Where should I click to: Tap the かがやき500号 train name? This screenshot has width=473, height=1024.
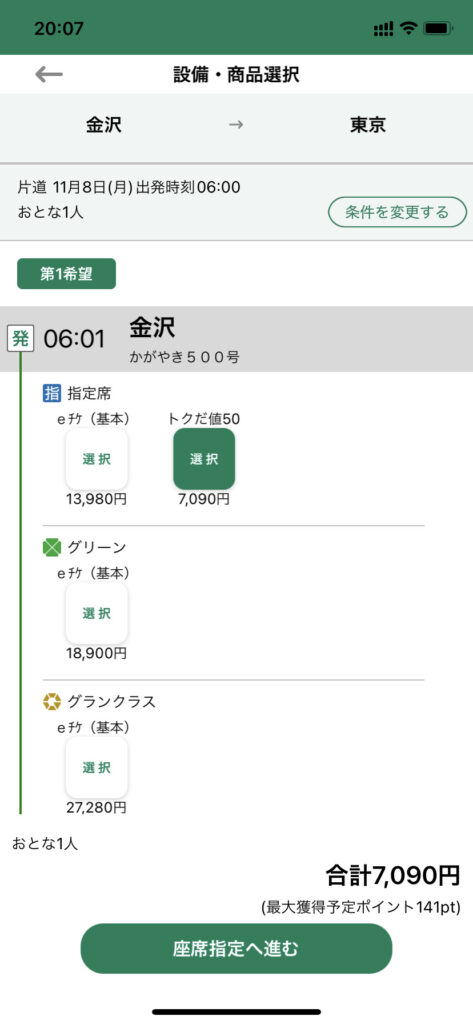click(184, 358)
